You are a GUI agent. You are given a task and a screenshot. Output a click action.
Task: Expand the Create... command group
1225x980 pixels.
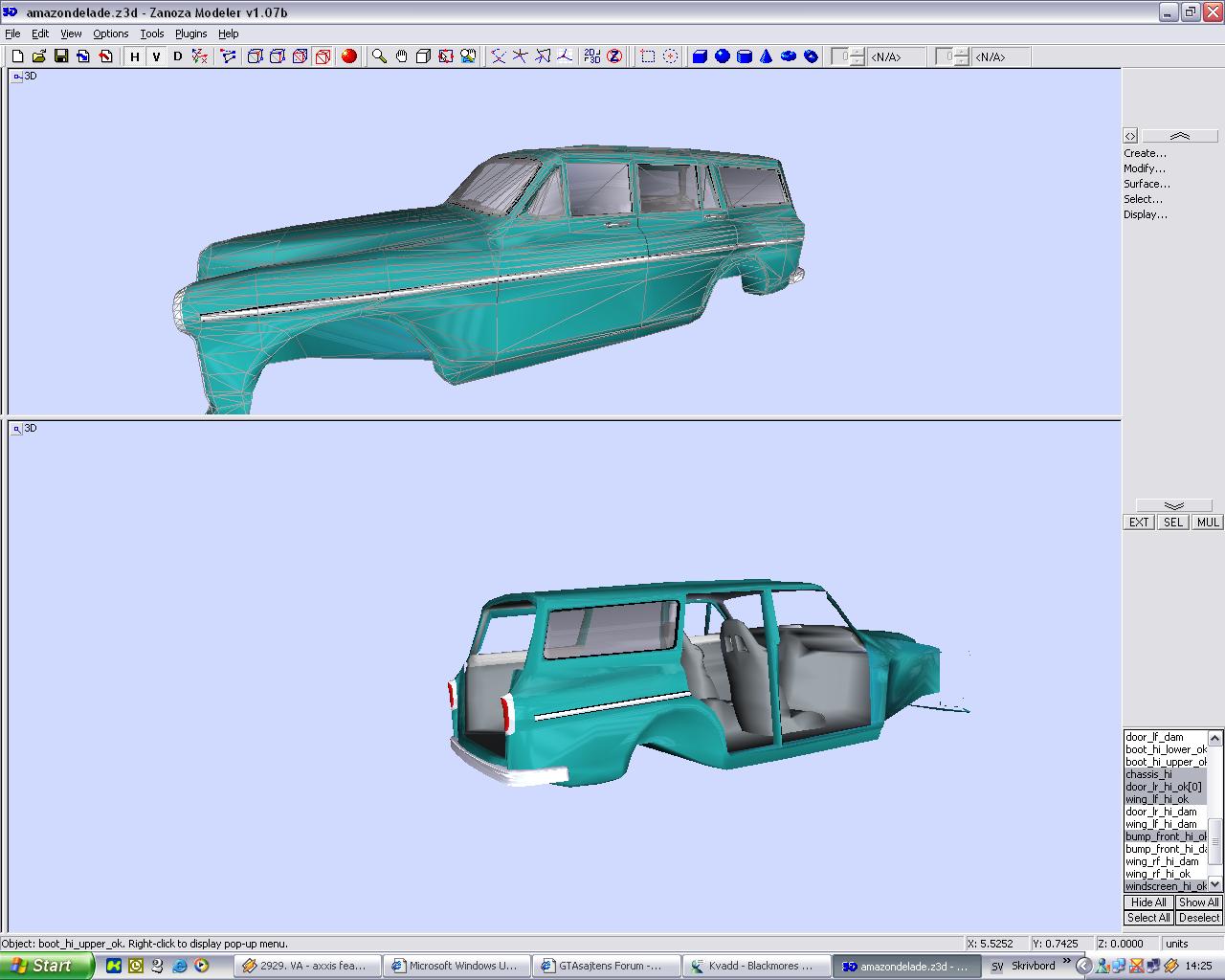tap(1145, 153)
